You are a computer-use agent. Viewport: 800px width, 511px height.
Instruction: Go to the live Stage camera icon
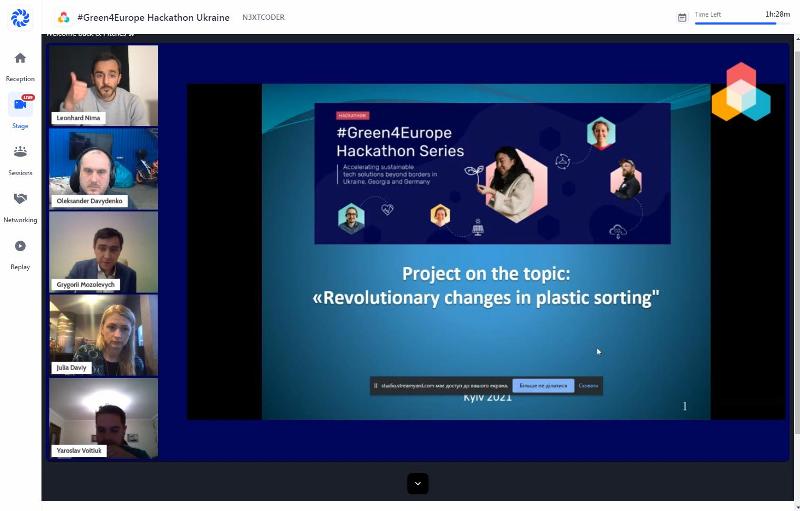click(x=20, y=104)
